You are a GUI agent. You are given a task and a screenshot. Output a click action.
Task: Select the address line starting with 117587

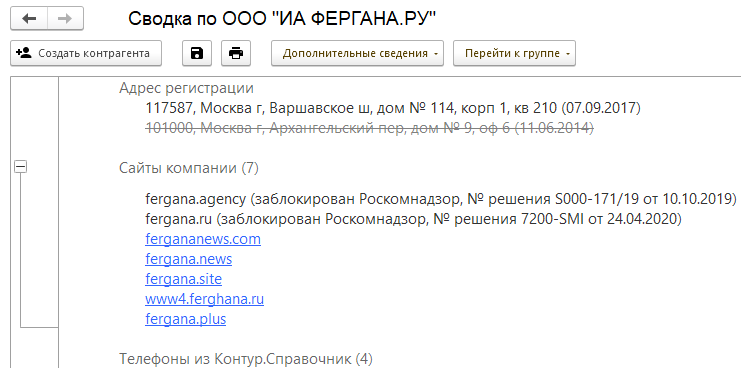click(393, 108)
